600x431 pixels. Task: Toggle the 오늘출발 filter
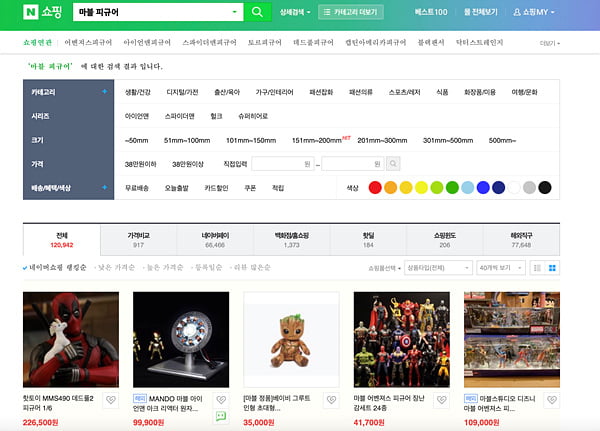[176, 188]
